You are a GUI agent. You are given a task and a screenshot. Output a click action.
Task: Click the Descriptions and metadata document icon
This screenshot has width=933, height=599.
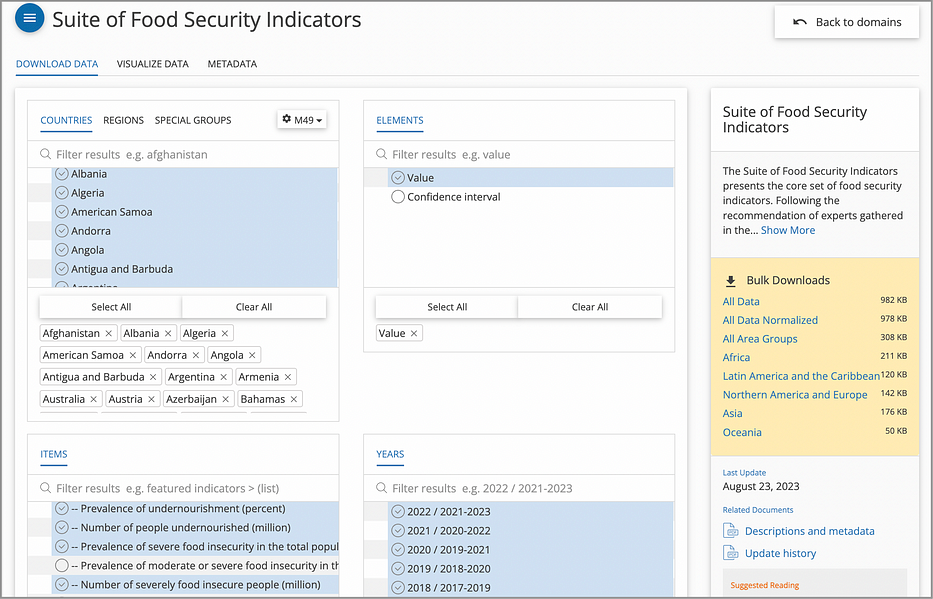tap(730, 531)
